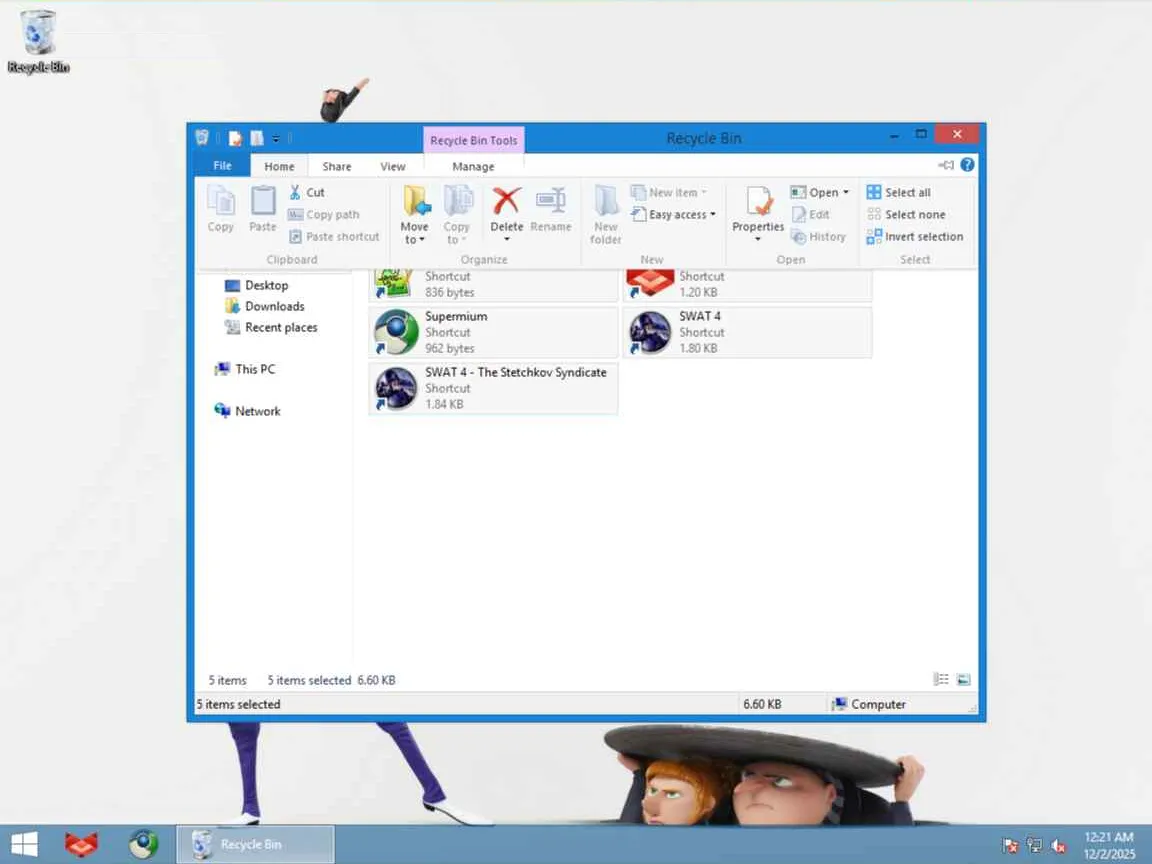The image size is (1152, 864).
Task: Open Supermium from the taskbar
Action: pos(143,844)
